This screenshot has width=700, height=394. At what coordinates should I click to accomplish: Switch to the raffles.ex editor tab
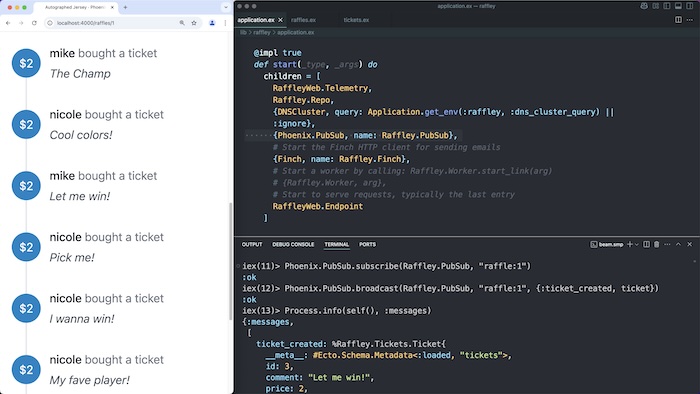click(303, 20)
